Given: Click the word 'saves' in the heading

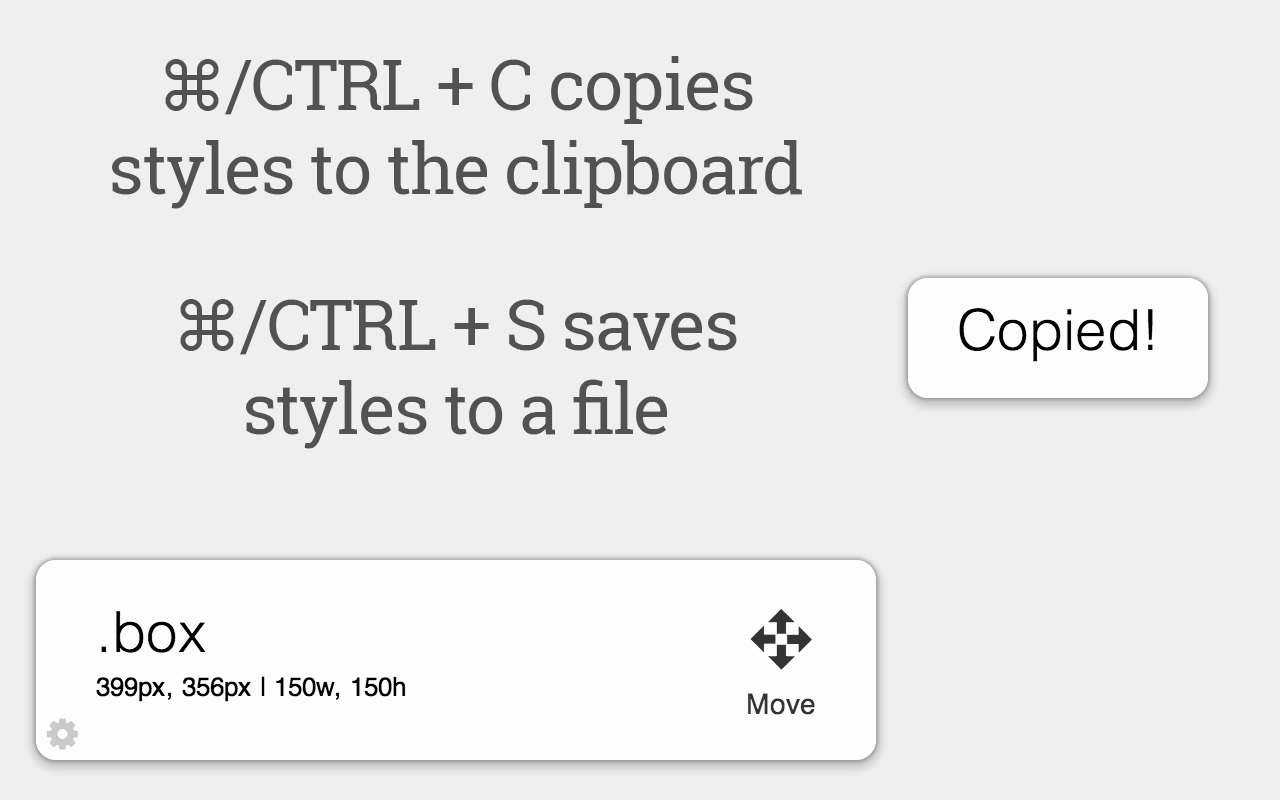Looking at the screenshot, I should click(650, 328).
